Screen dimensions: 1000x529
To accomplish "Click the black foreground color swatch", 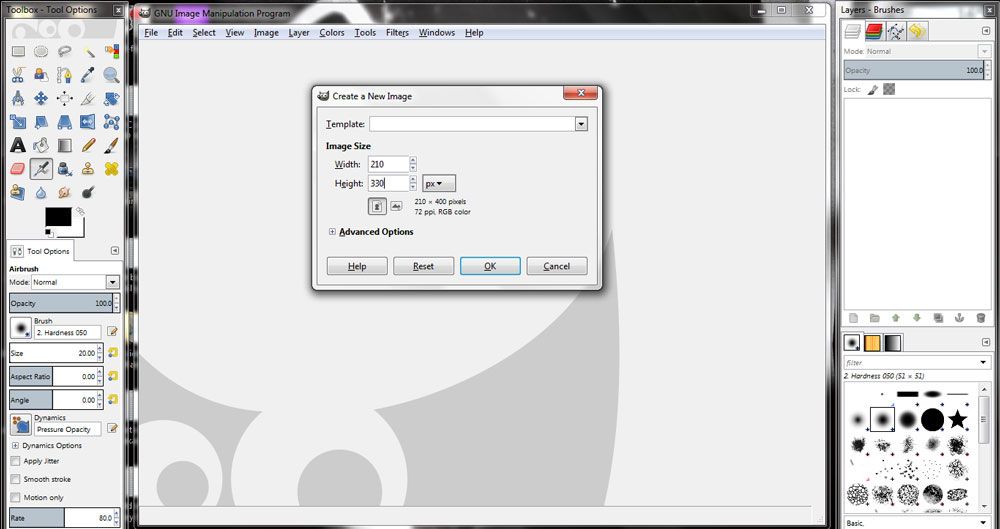I will (57, 217).
